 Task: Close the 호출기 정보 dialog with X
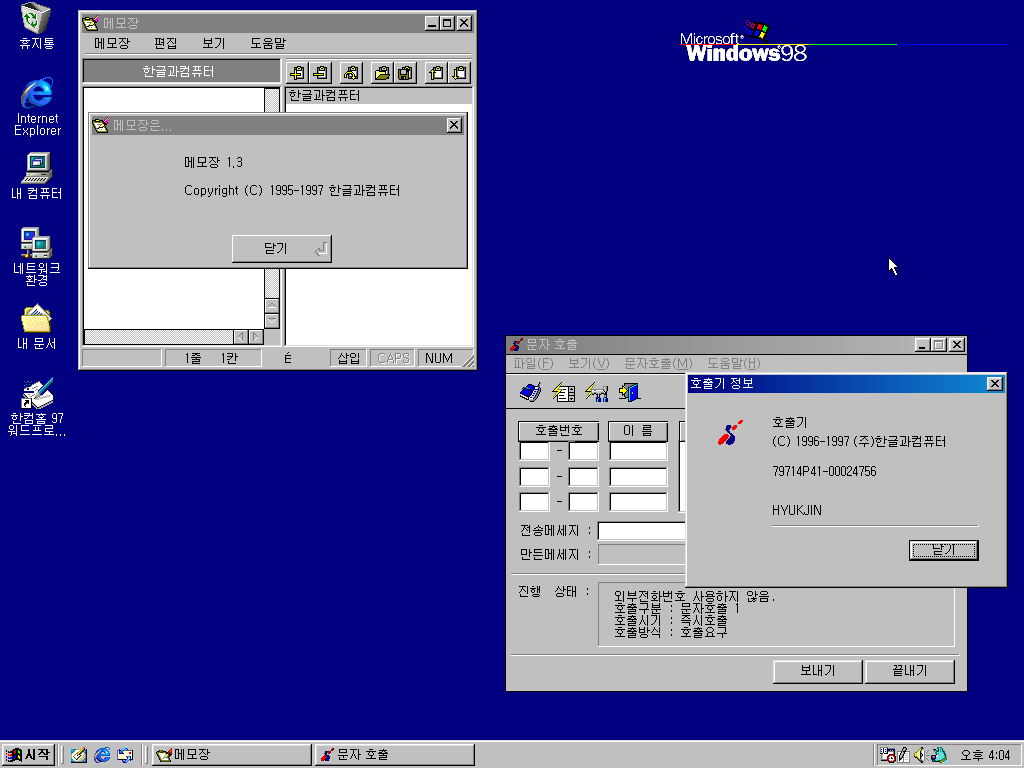pyautogui.click(x=994, y=383)
